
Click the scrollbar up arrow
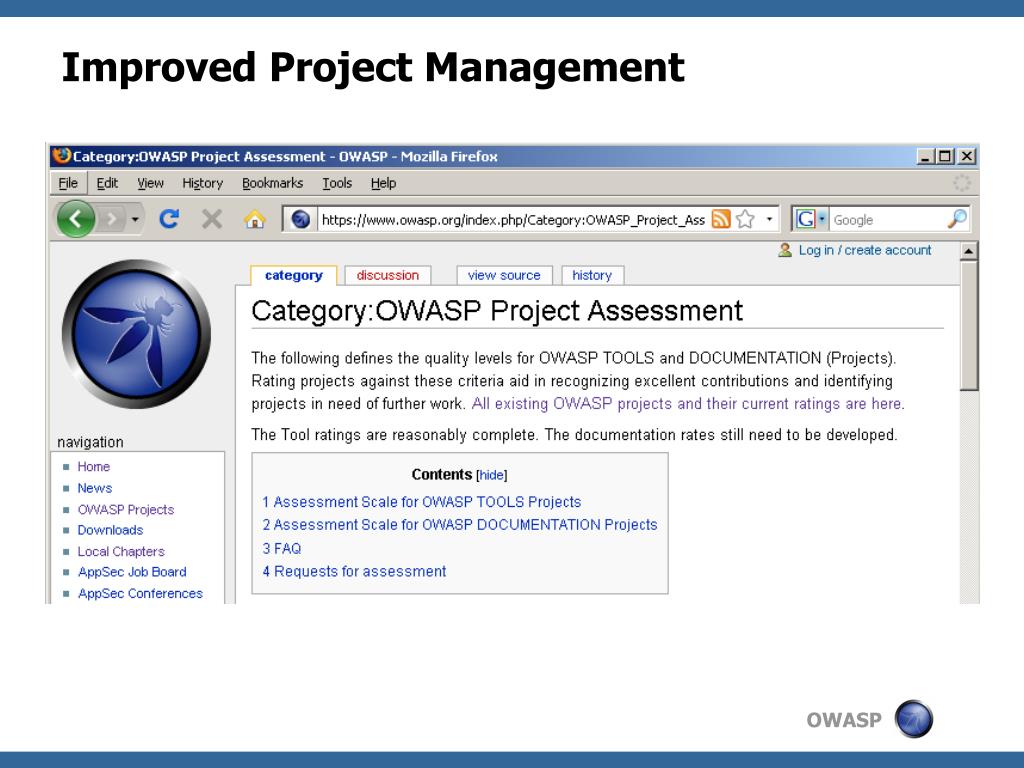click(x=969, y=251)
